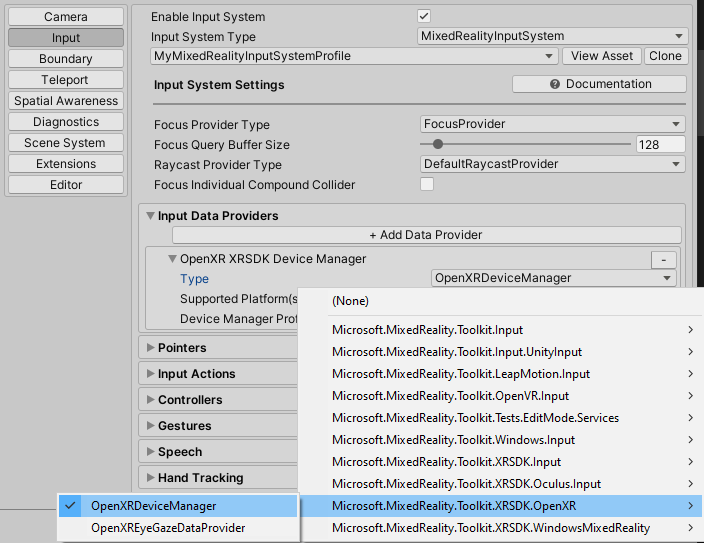Open the OpenXRDeviceManager Type dropdown
Image resolution: width=704 pixels, height=543 pixels.
(x=554, y=278)
